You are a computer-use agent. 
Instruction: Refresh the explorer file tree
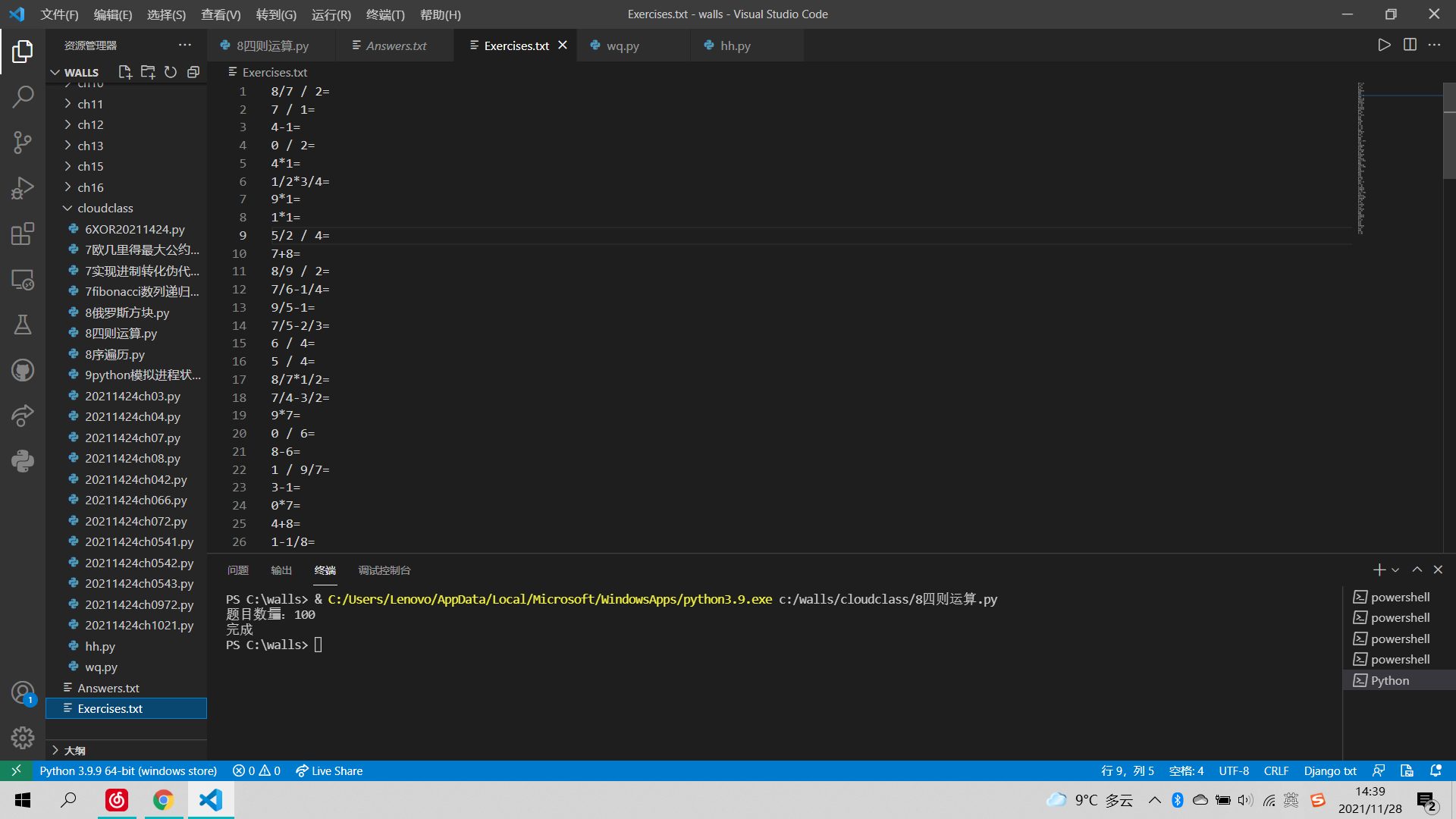pos(171,72)
